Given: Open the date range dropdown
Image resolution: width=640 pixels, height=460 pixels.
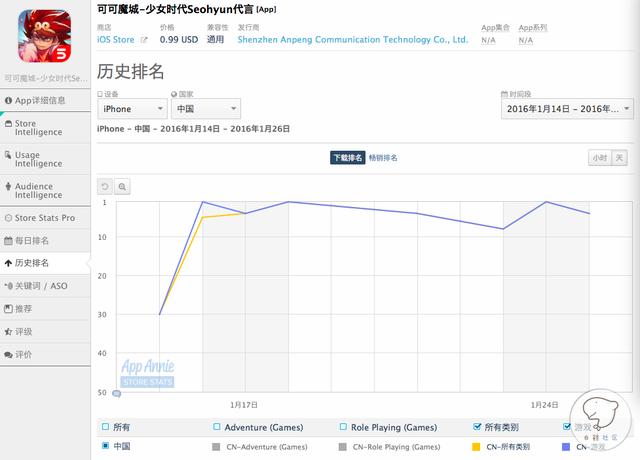Looking at the screenshot, I should click(x=566, y=109).
